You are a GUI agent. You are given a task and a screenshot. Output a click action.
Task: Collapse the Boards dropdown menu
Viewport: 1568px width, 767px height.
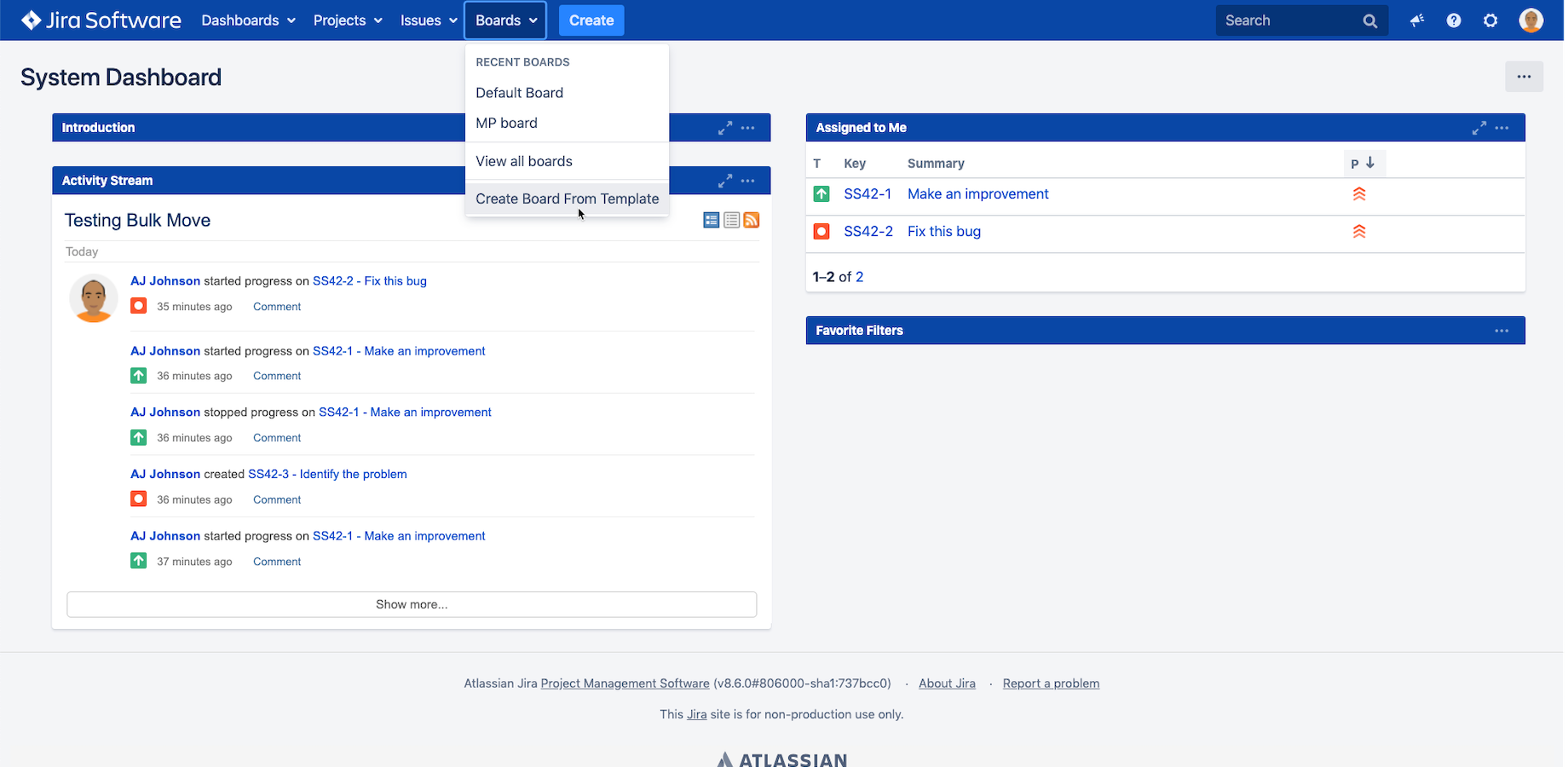[x=506, y=20]
